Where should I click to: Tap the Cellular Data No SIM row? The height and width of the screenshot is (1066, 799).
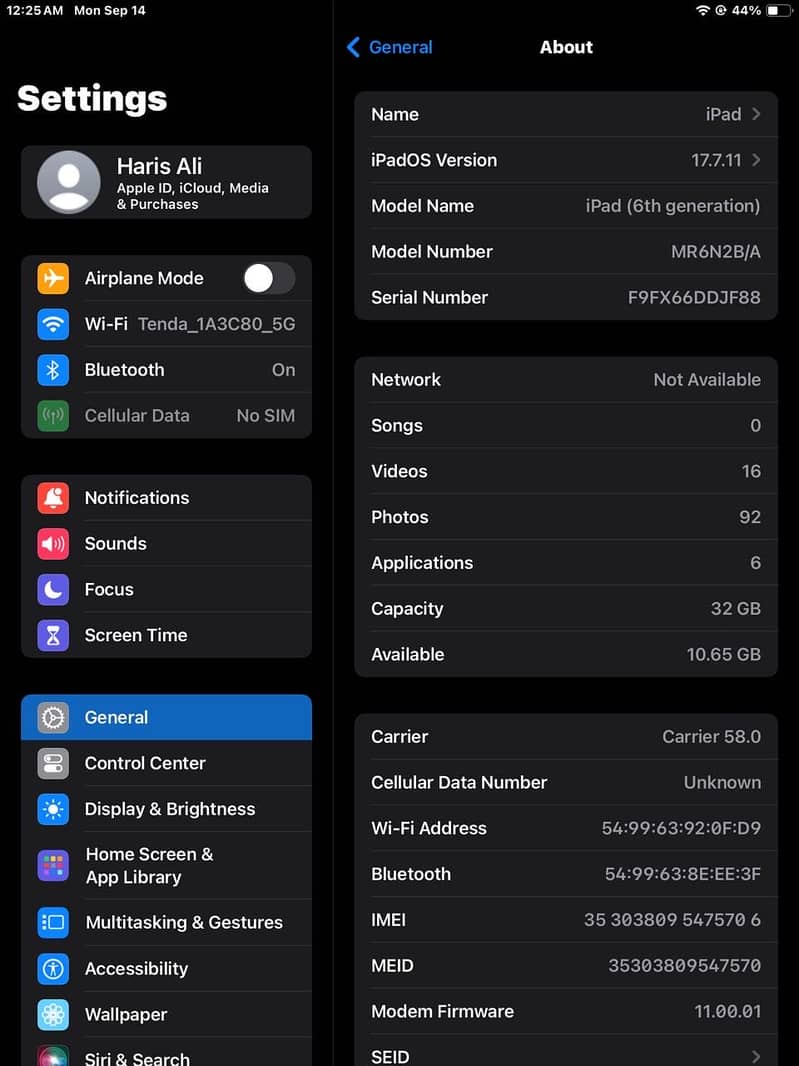tap(167, 415)
